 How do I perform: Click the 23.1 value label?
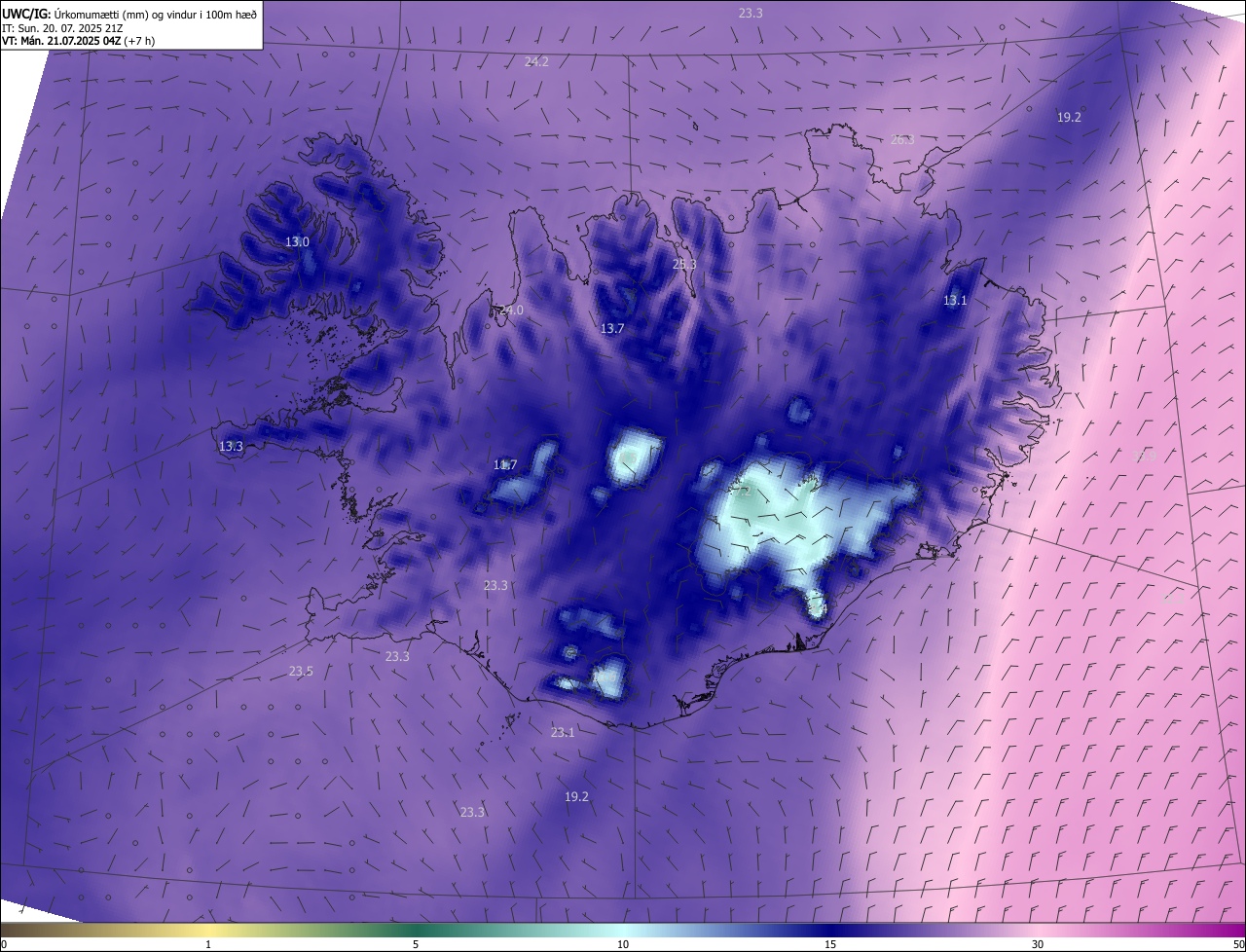(563, 732)
